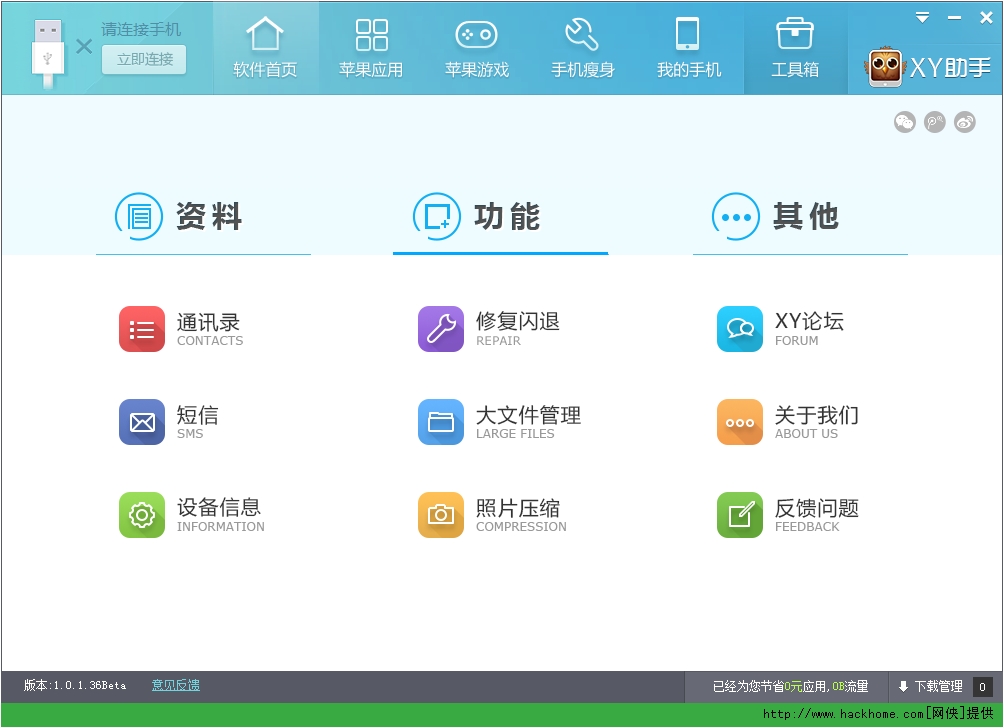Click the 反馈问题 text label
Viewport: 1004px width, 728px height.
pos(816,508)
